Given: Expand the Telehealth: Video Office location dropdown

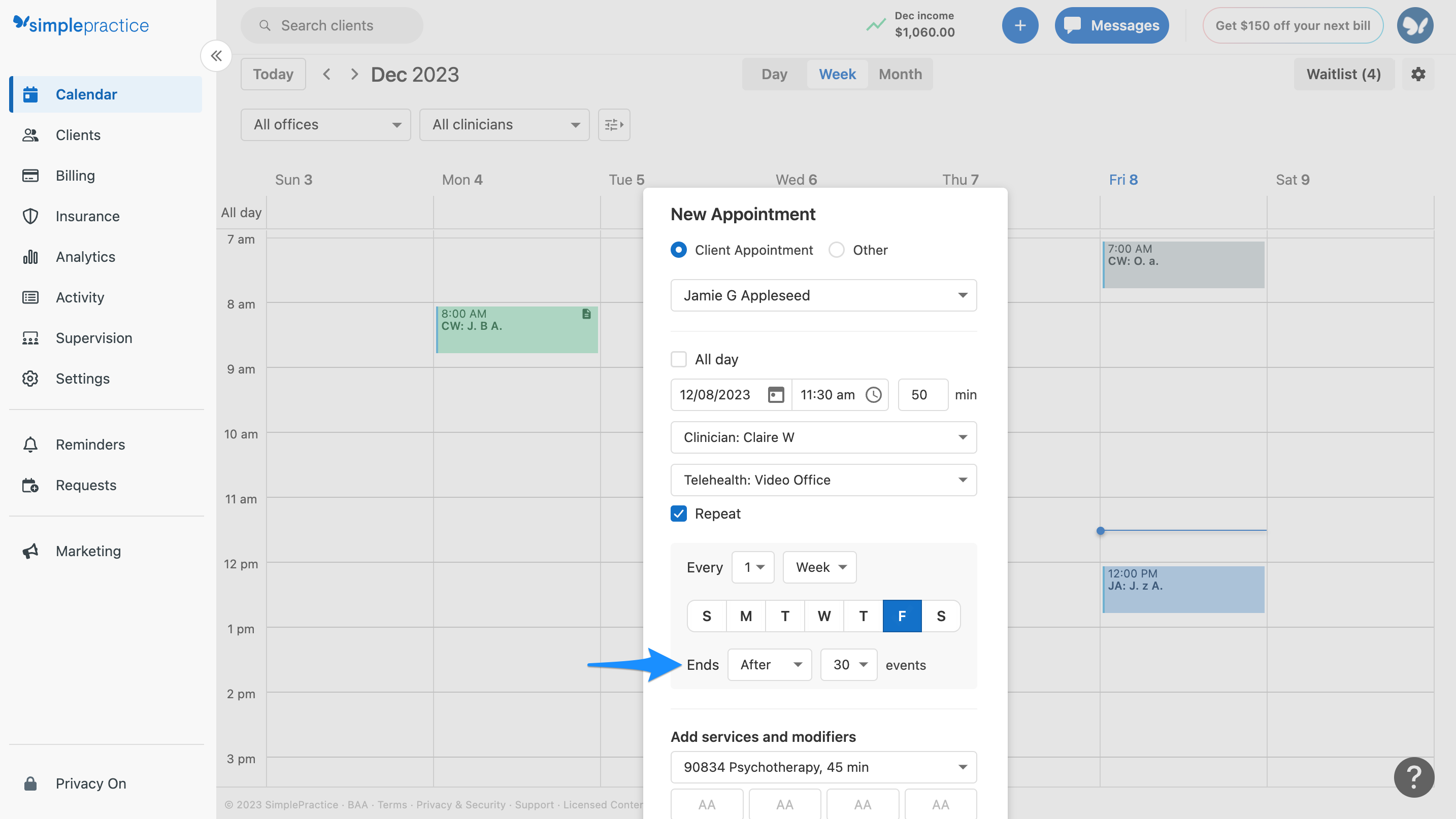Looking at the screenshot, I should (x=822, y=480).
